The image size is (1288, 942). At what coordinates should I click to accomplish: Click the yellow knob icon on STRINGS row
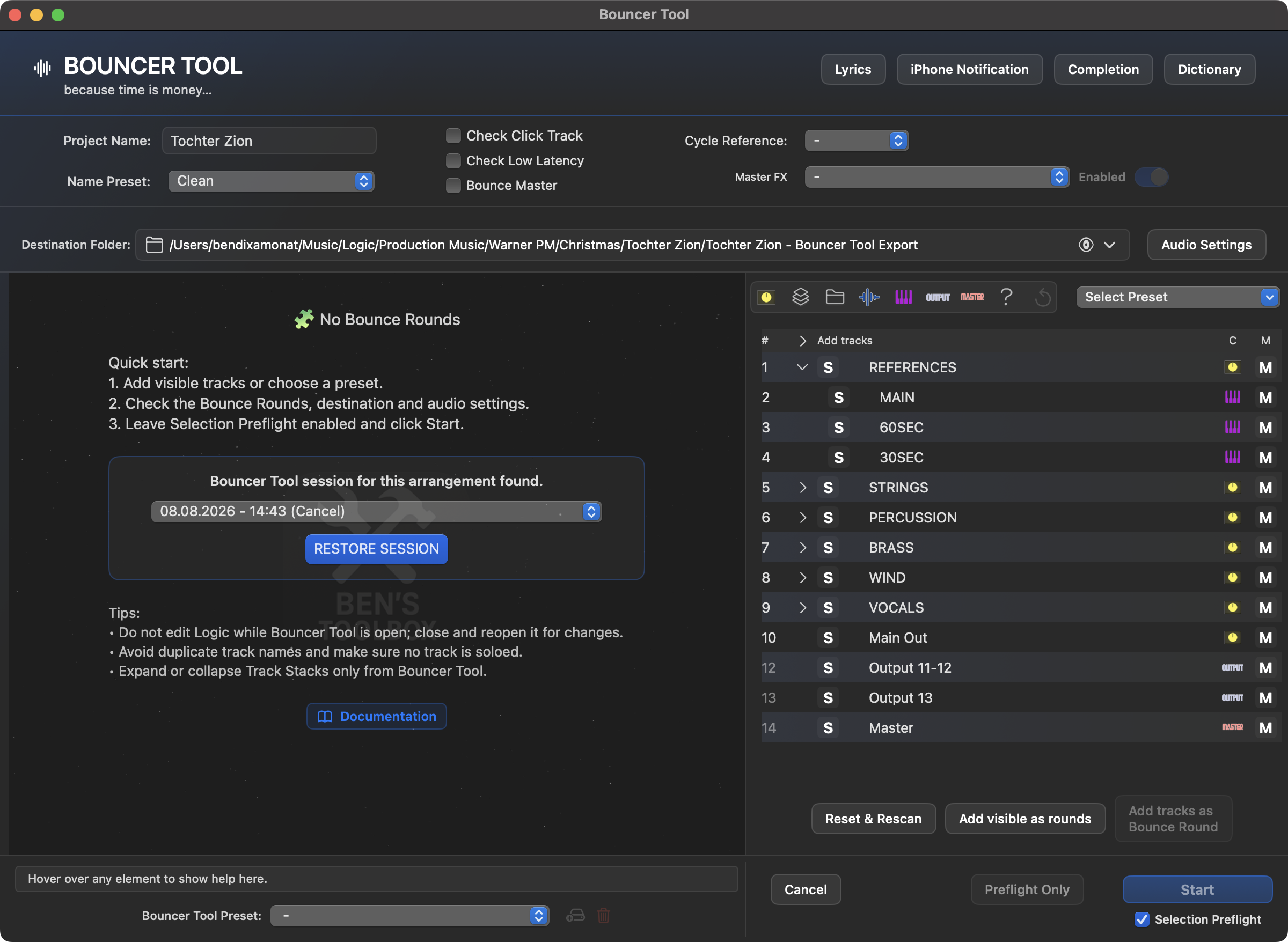[1232, 488]
